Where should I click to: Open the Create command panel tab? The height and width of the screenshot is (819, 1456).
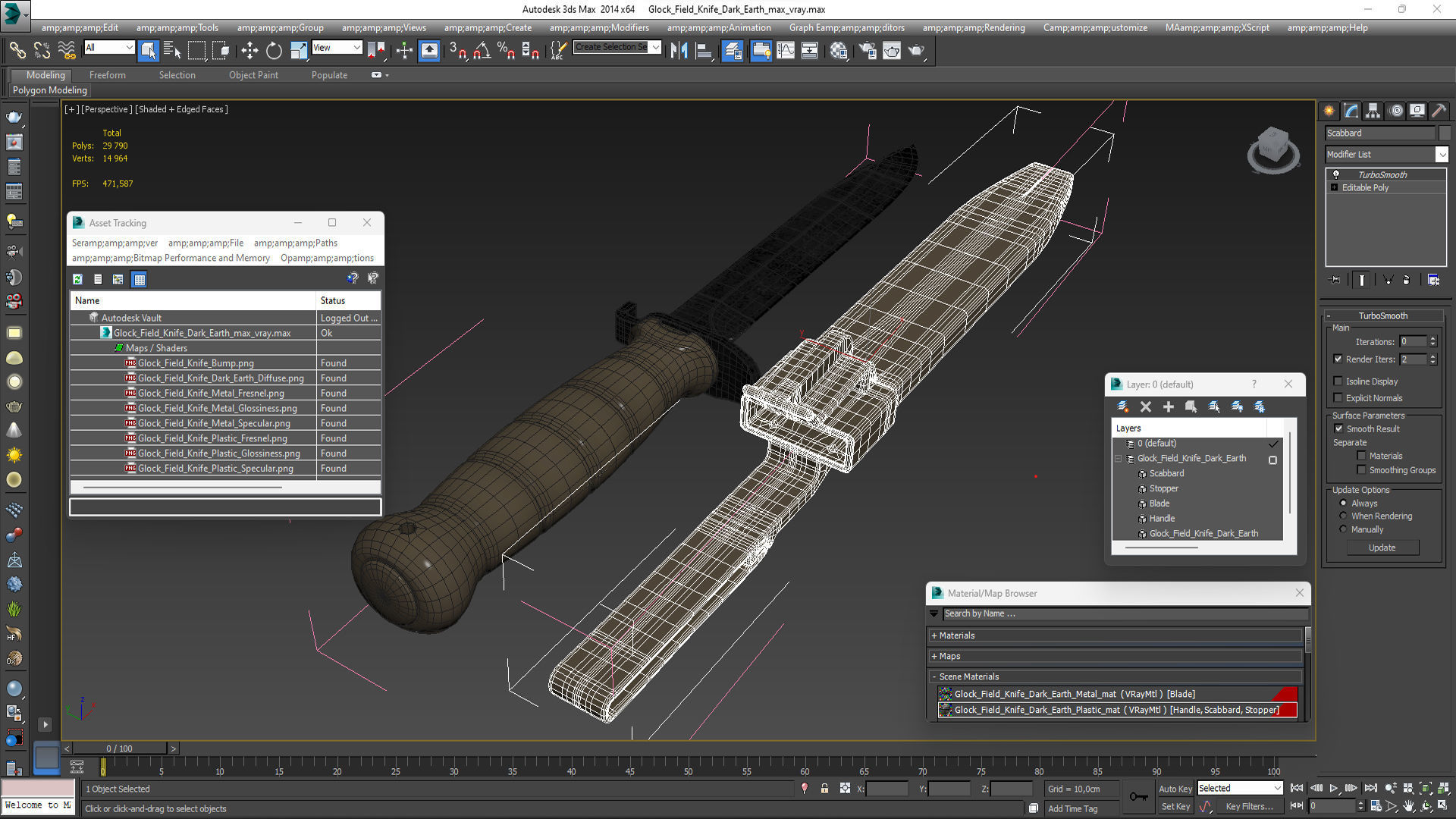point(1329,111)
